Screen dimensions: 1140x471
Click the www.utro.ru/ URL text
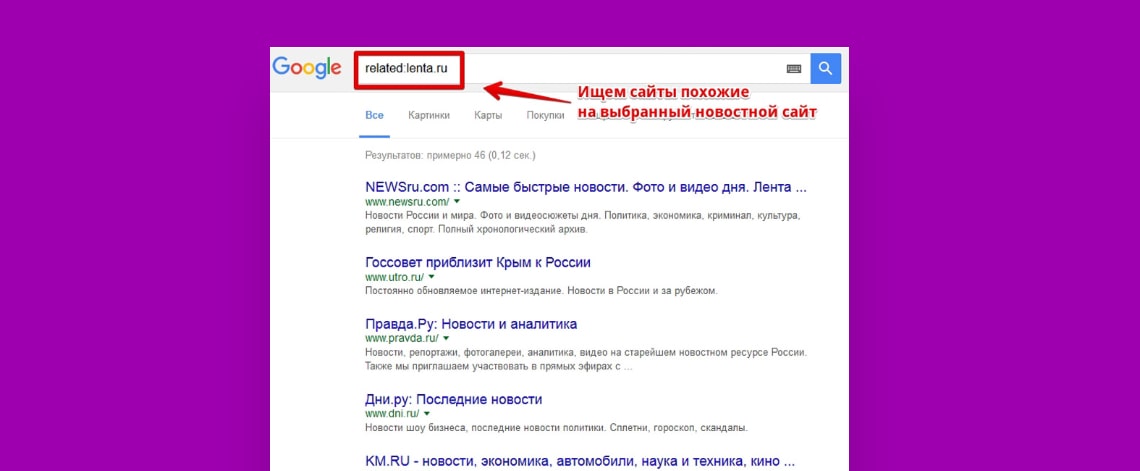click(x=394, y=278)
